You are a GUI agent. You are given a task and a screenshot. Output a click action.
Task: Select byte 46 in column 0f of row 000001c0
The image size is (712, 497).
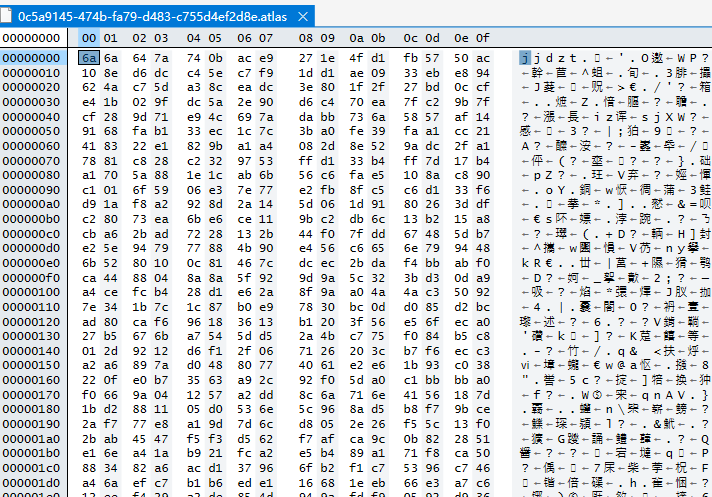pyautogui.click(x=483, y=468)
